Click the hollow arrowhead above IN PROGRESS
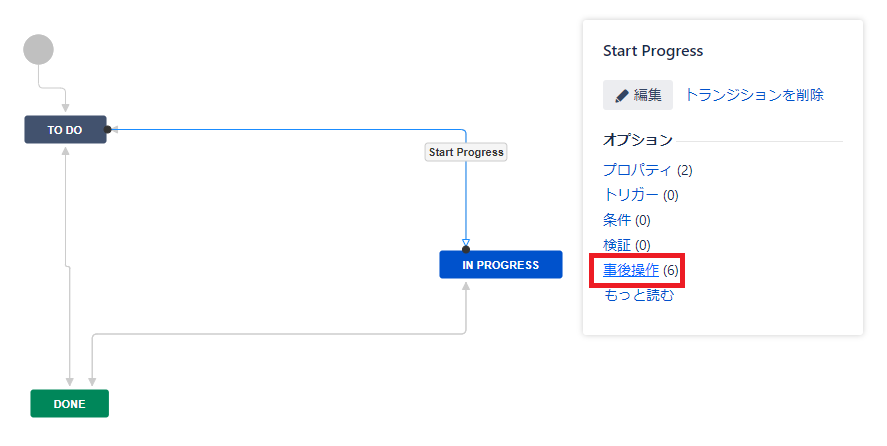887x446 pixels. (466, 243)
